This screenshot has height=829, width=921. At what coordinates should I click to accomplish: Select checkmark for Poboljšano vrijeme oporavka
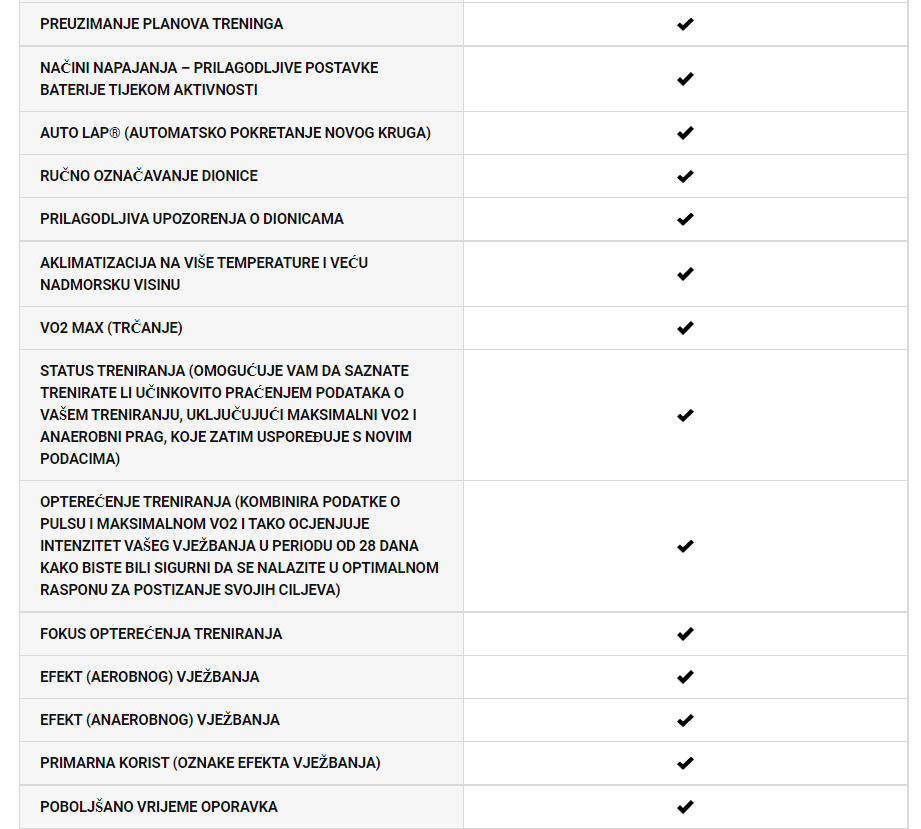[x=685, y=807]
